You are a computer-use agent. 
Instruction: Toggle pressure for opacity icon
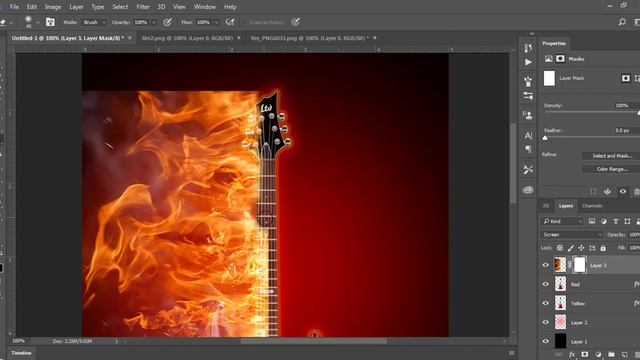(x=167, y=22)
